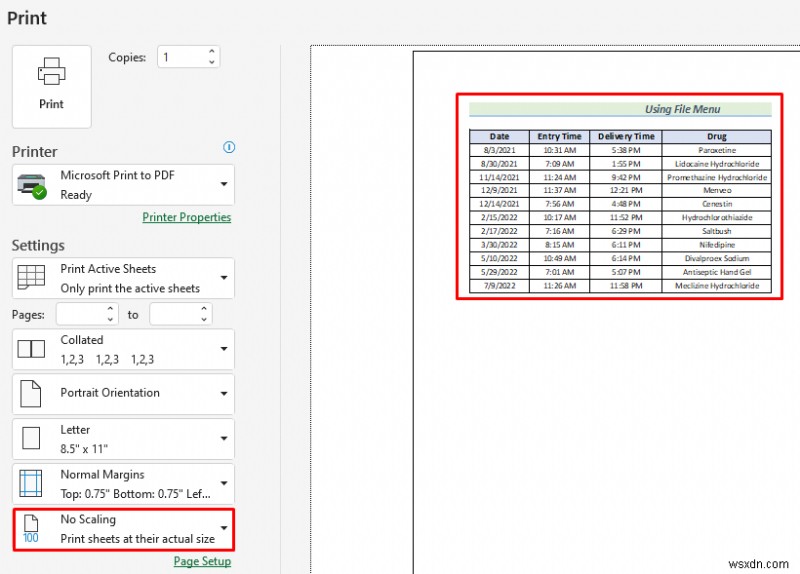Click the large Print button
800x574 pixels.
(x=52, y=86)
